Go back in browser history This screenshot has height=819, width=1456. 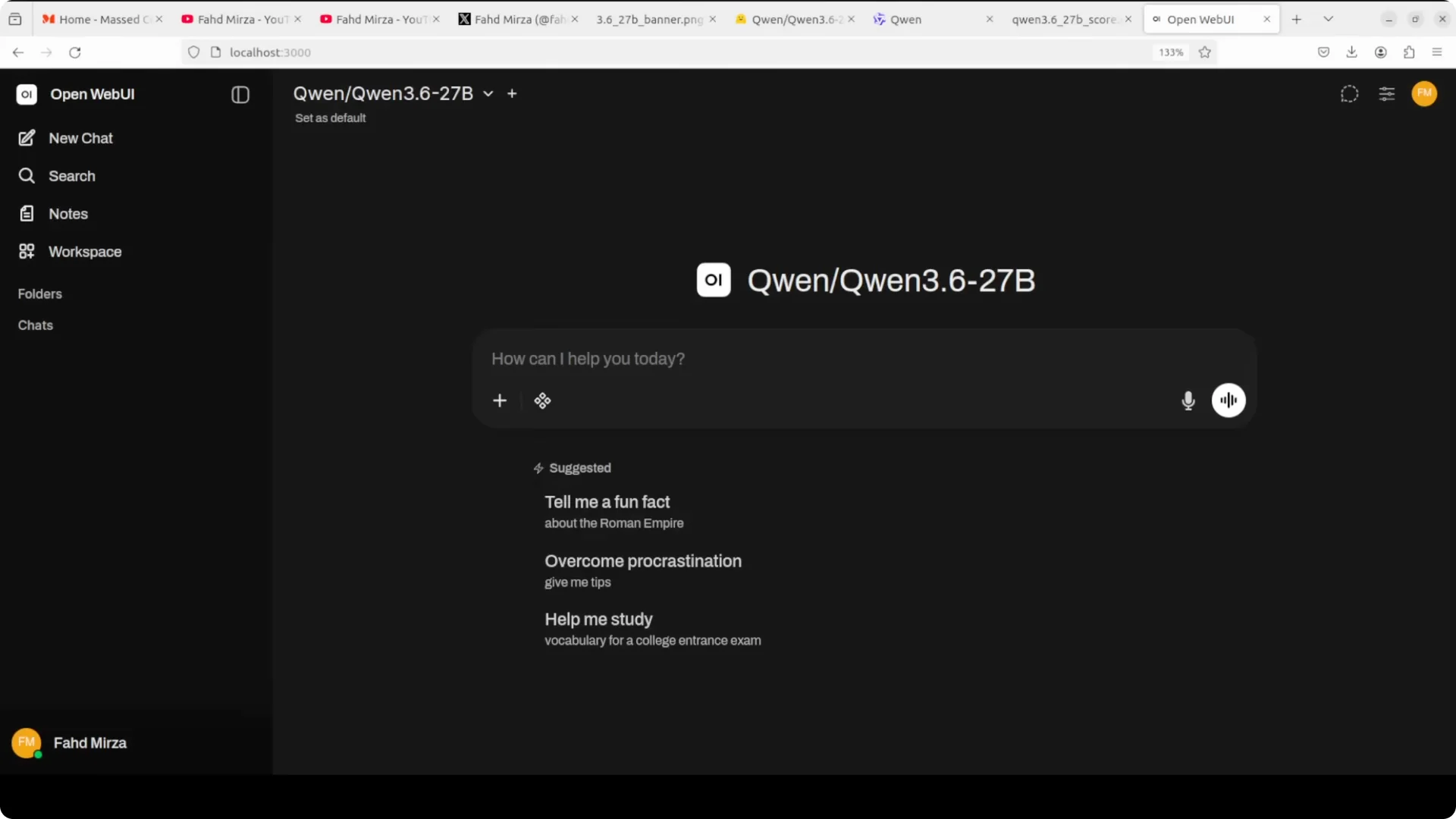[x=18, y=52]
